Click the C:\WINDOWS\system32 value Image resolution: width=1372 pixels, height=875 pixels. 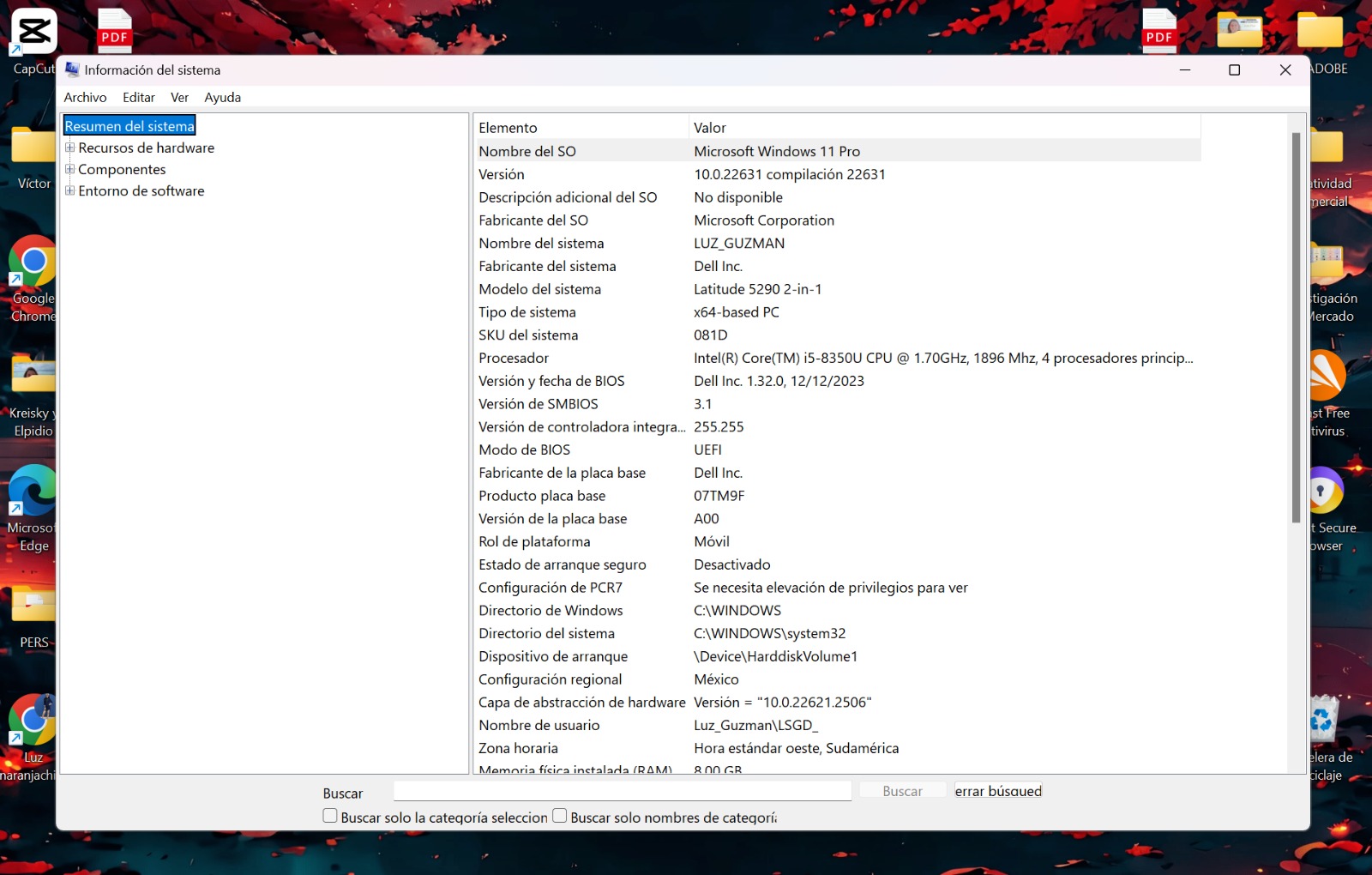(770, 633)
